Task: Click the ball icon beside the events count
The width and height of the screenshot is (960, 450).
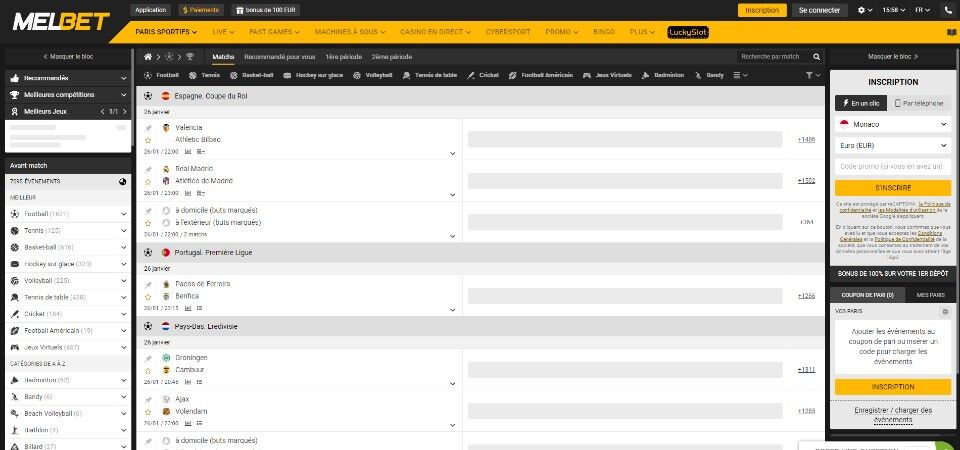Action: coord(122,181)
